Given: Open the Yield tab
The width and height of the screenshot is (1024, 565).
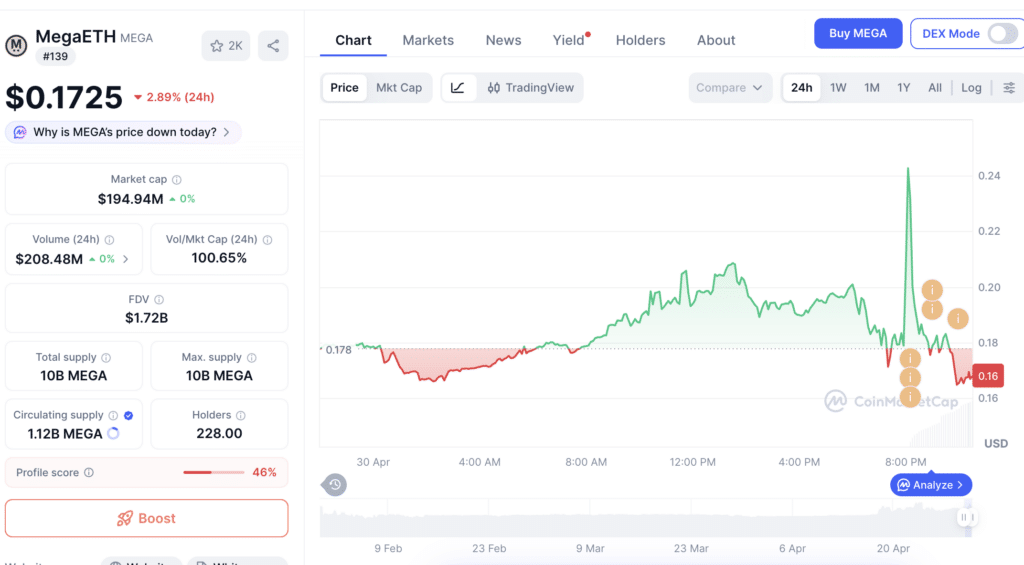Looking at the screenshot, I should [x=569, y=40].
